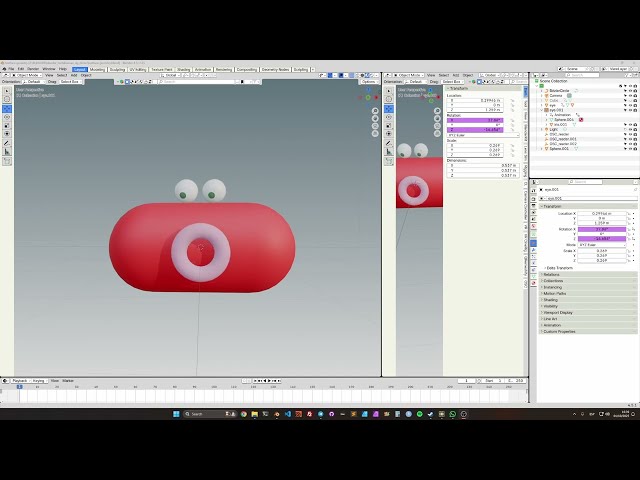The image size is (640, 480).
Task: Click the playhead marker at frame 1
Action: (x=19, y=387)
